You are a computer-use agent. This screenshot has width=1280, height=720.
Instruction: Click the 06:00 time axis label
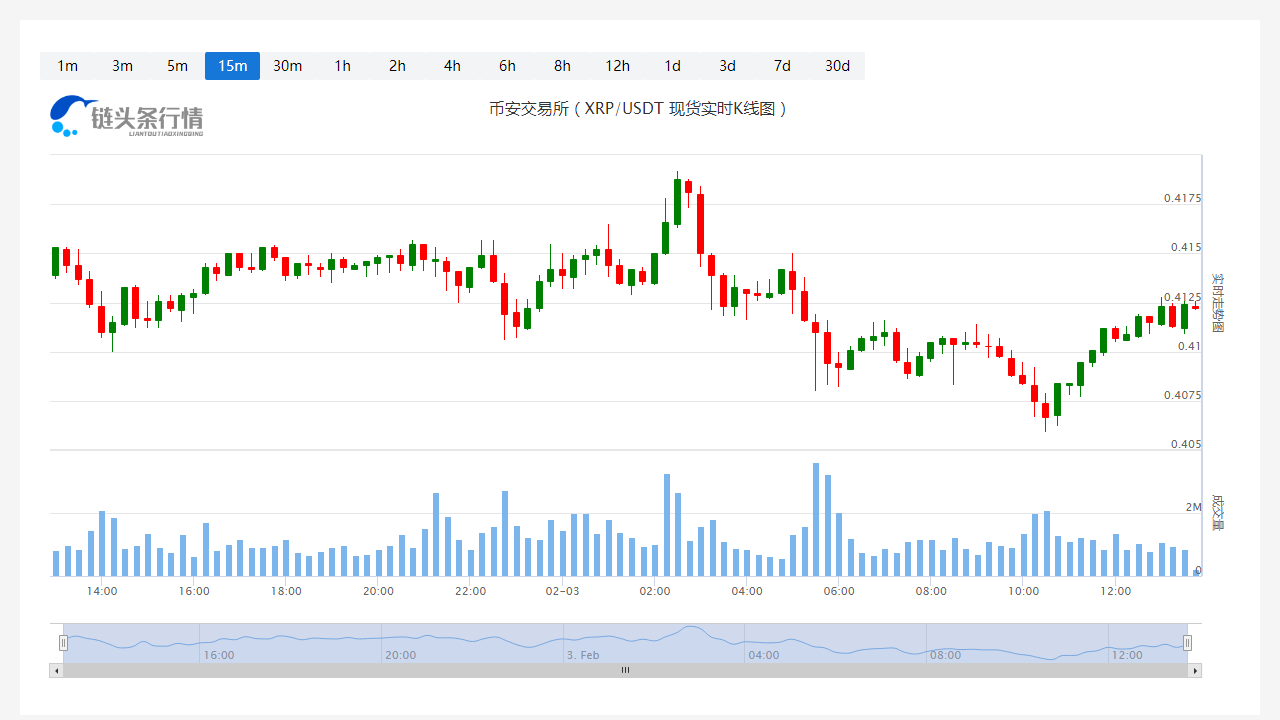(839, 591)
